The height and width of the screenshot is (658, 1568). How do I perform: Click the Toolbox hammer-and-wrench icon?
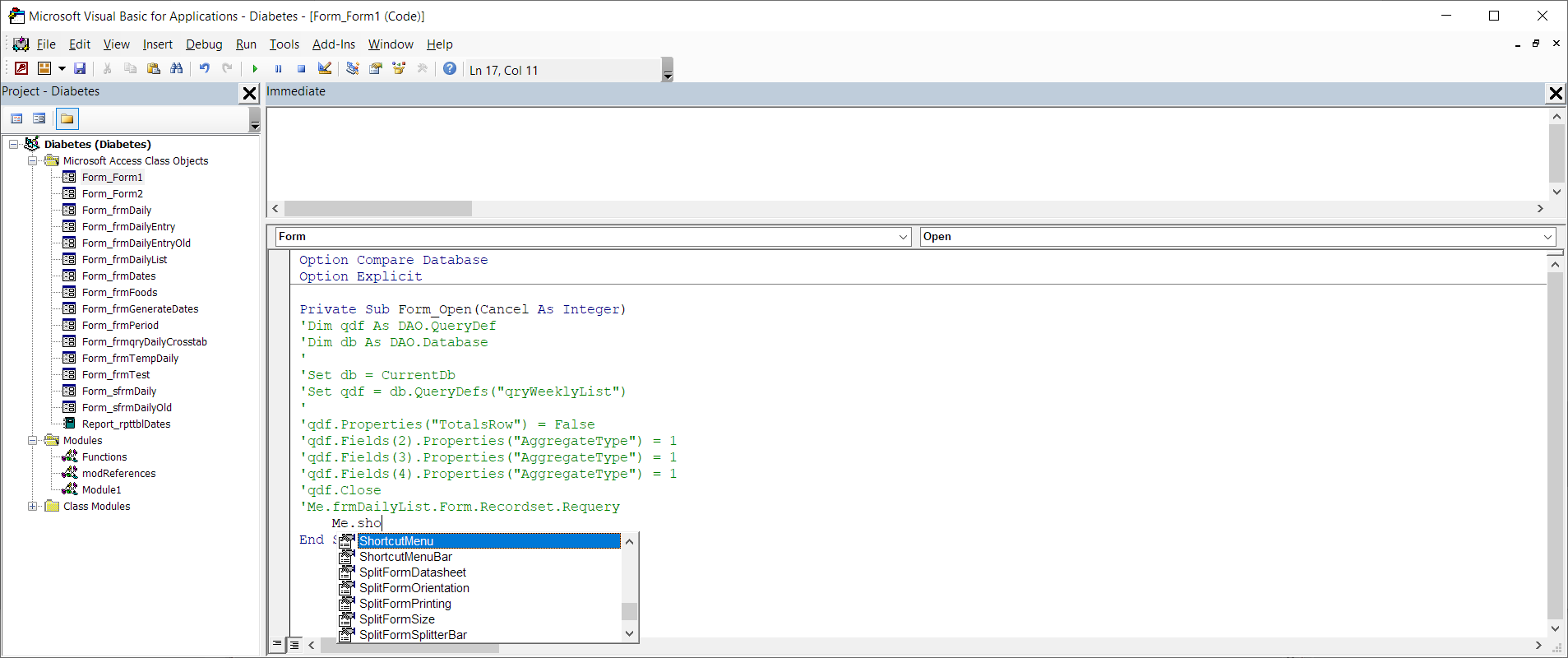tap(422, 69)
